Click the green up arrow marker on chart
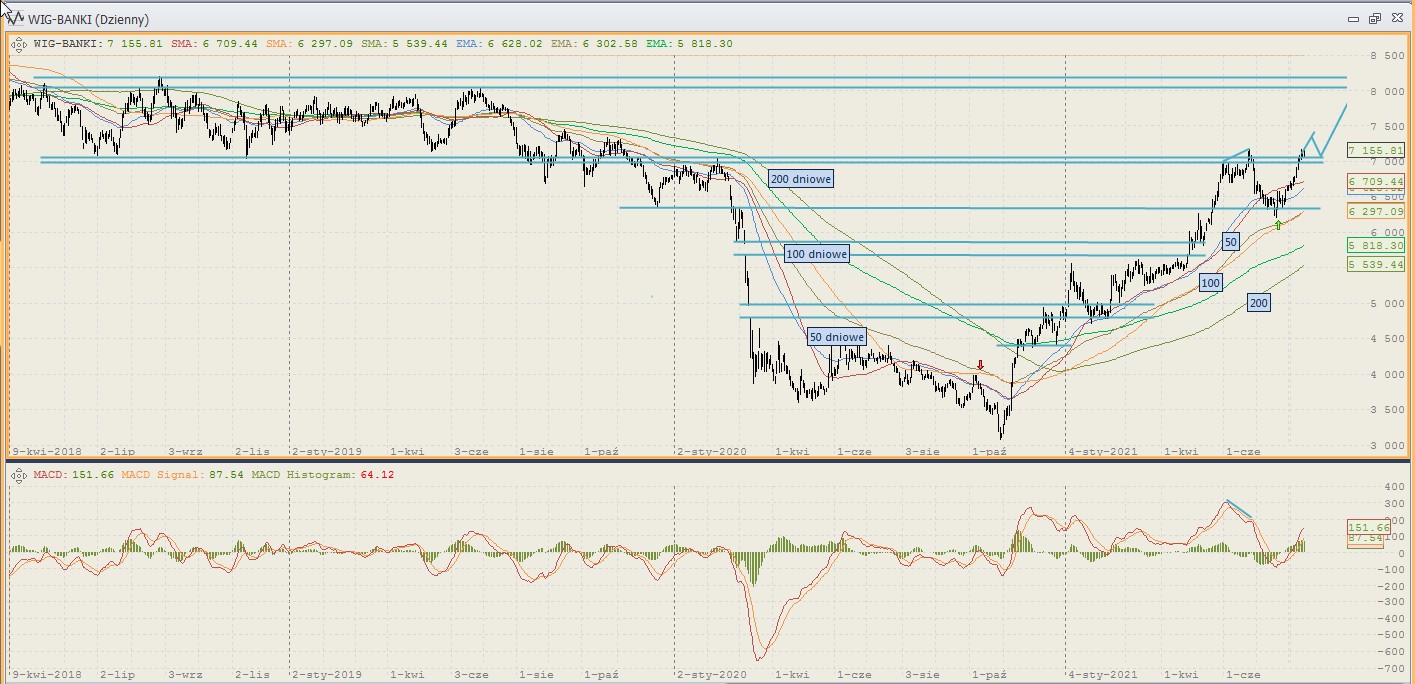Image resolution: width=1415 pixels, height=684 pixels. coord(1278,225)
